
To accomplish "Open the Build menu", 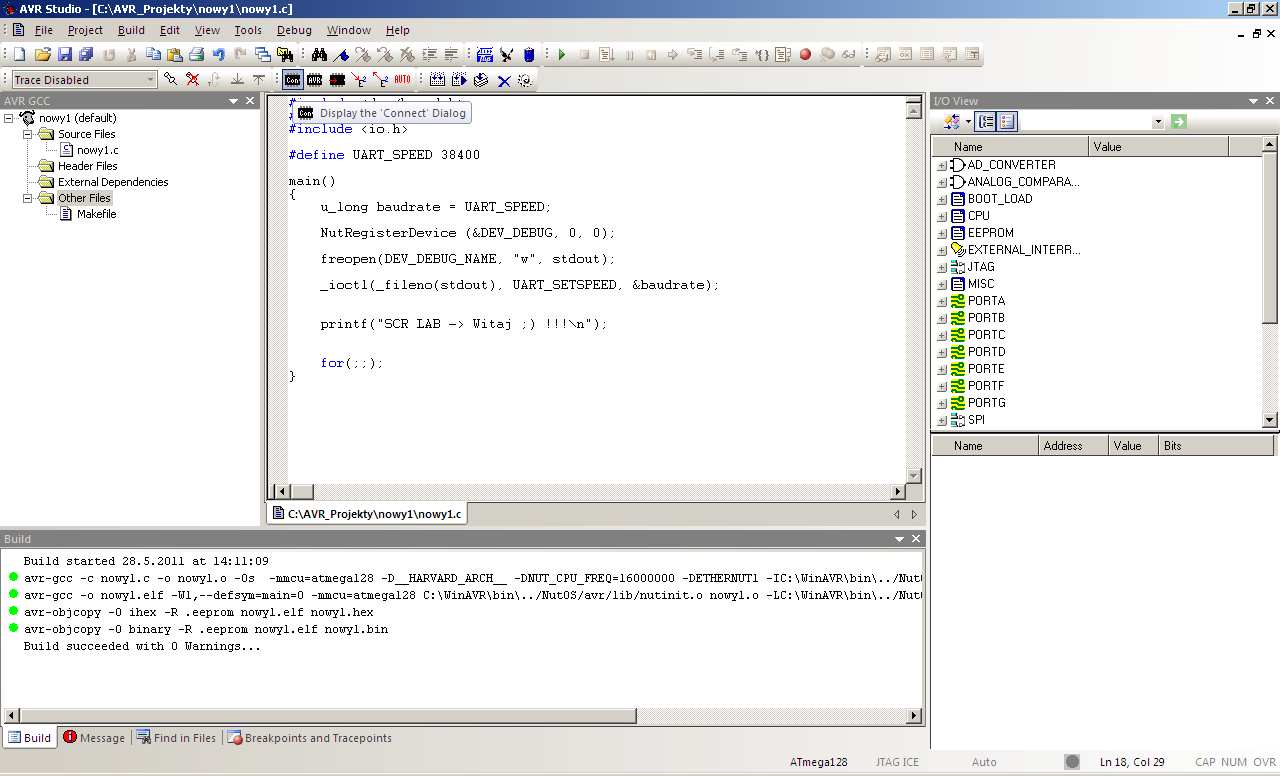I will pyautogui.click(x=131, y=30).
